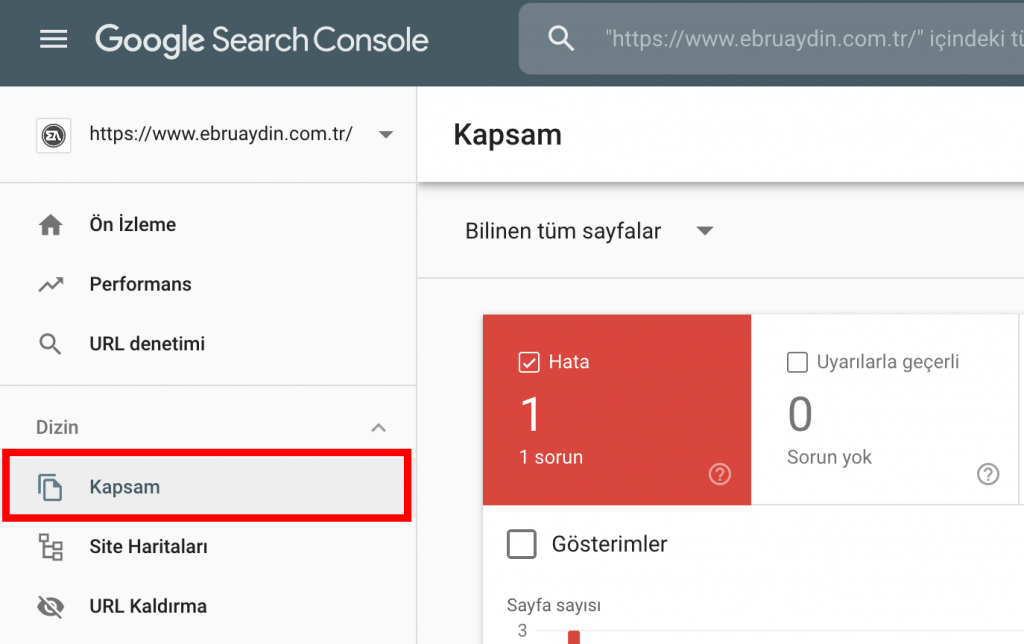Open help icon on Uyarılarla geçerli card
1024x644 pixels.
988,474
